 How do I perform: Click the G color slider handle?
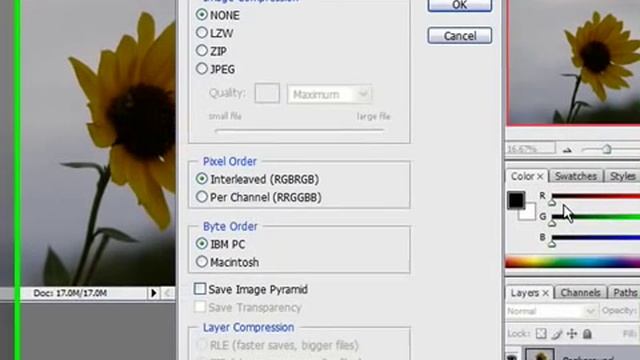click(552, 223)
